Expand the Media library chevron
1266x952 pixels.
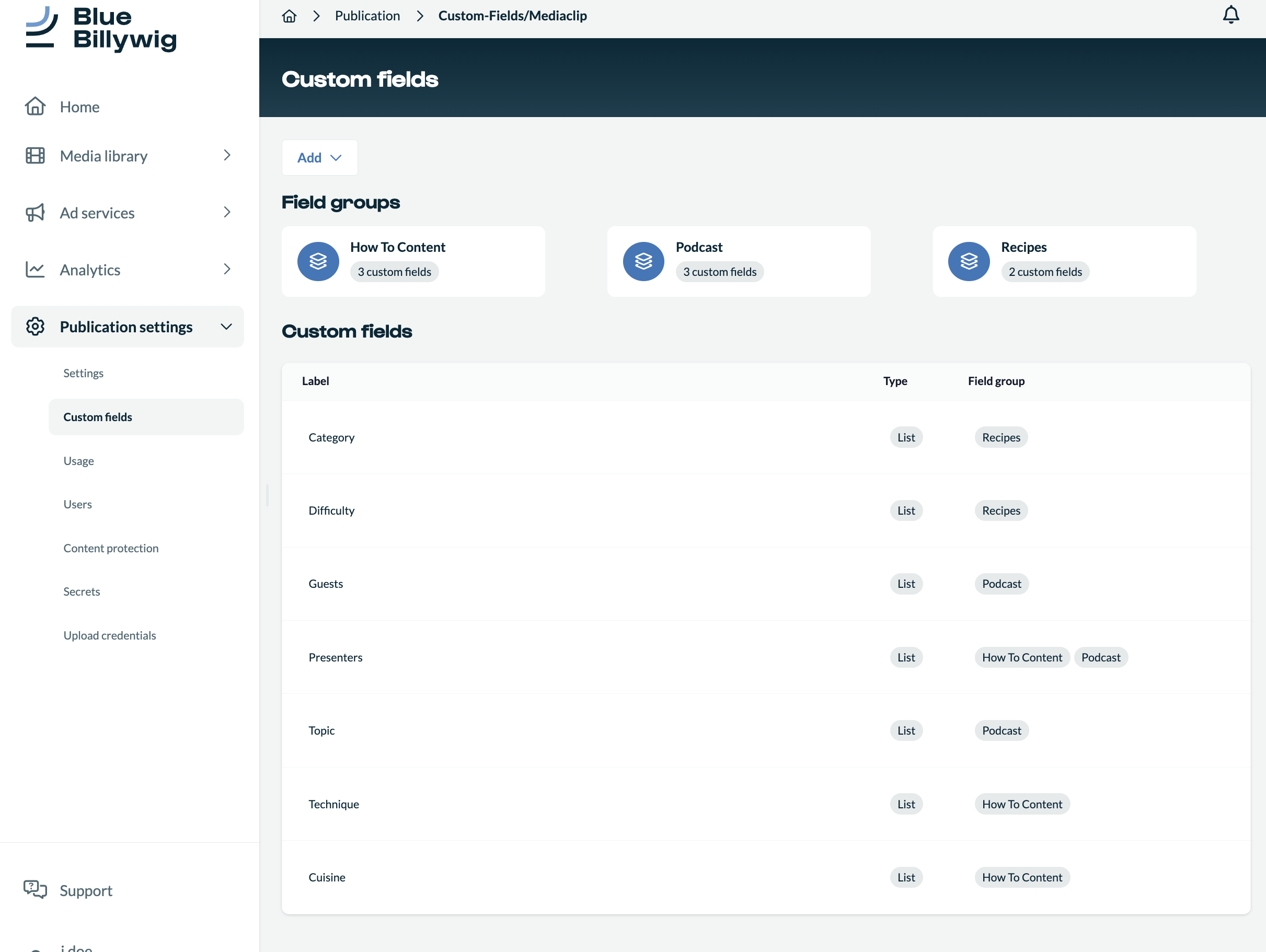(x=227, y=155)
